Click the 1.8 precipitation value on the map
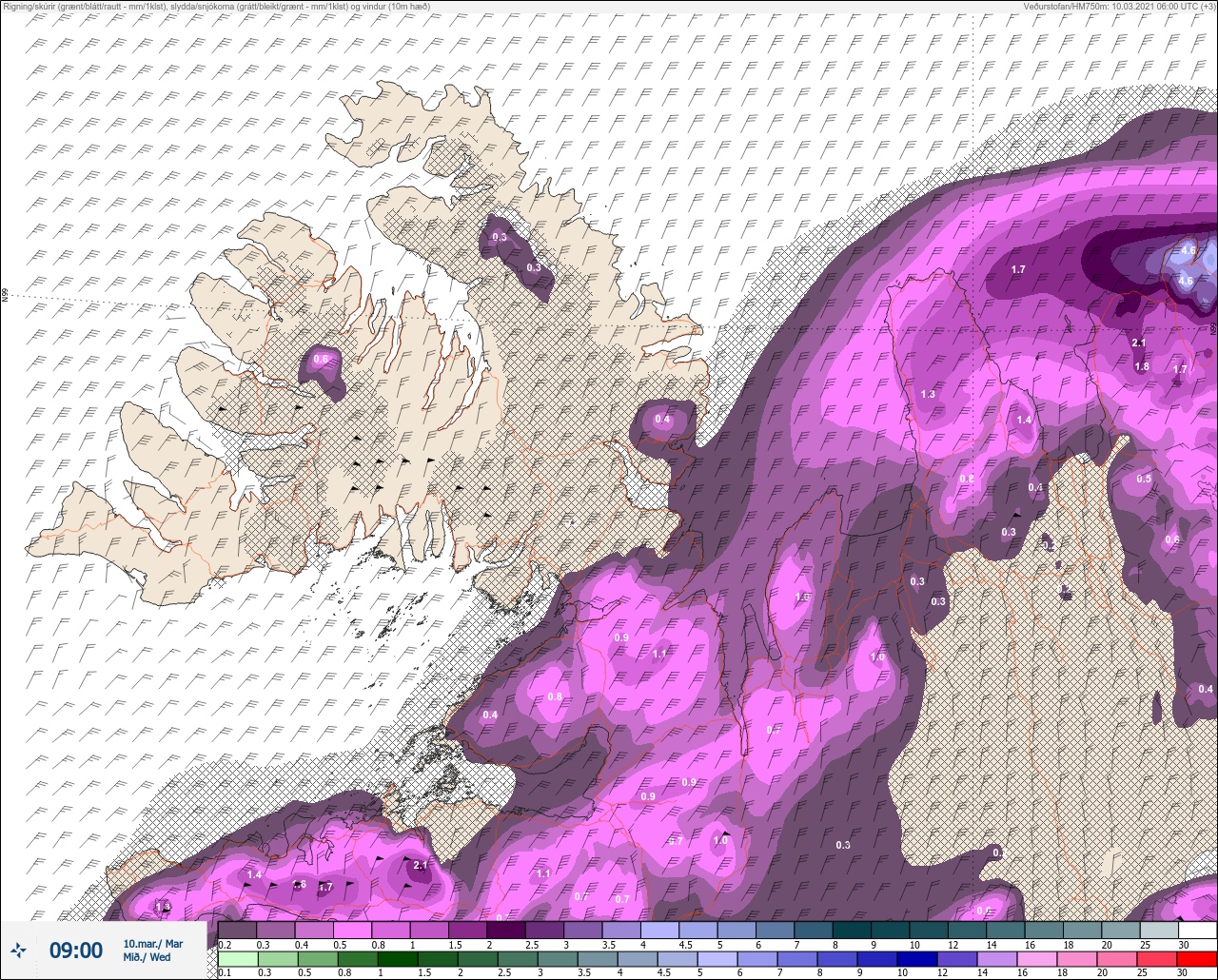 click(x=1142, y=366)
